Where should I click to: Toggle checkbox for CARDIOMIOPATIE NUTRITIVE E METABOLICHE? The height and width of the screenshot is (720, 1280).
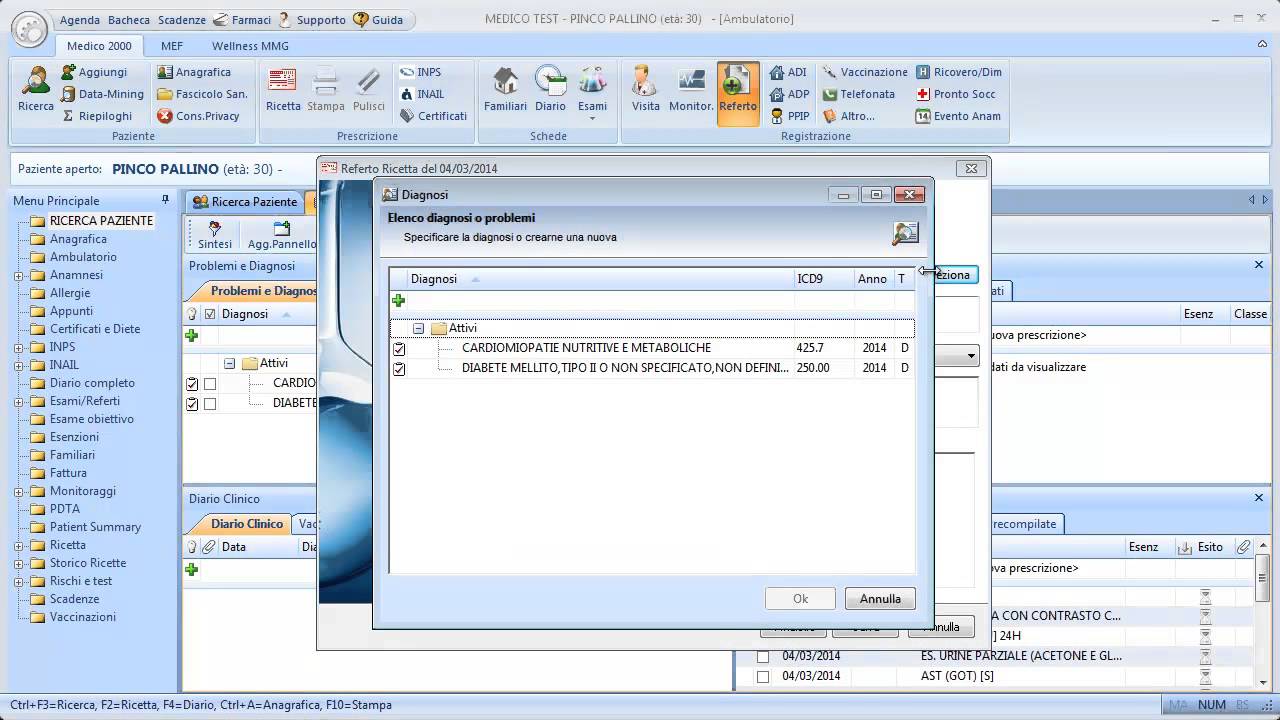pos(399,349)
